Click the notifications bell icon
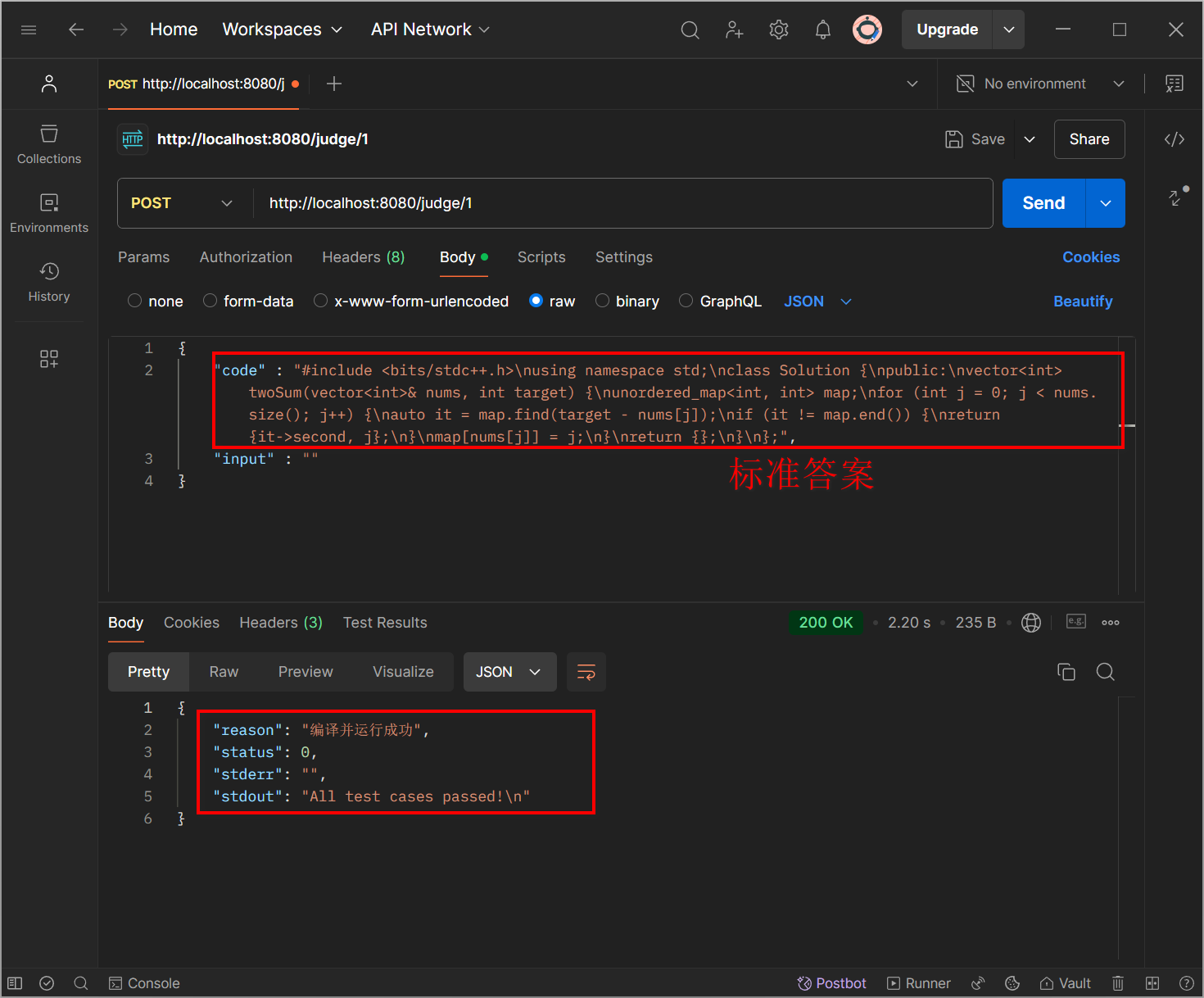 tap(822, 30)
